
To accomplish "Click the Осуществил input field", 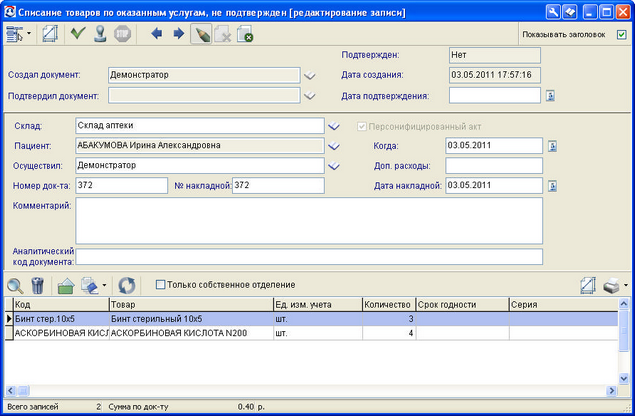I will [200, 165].
